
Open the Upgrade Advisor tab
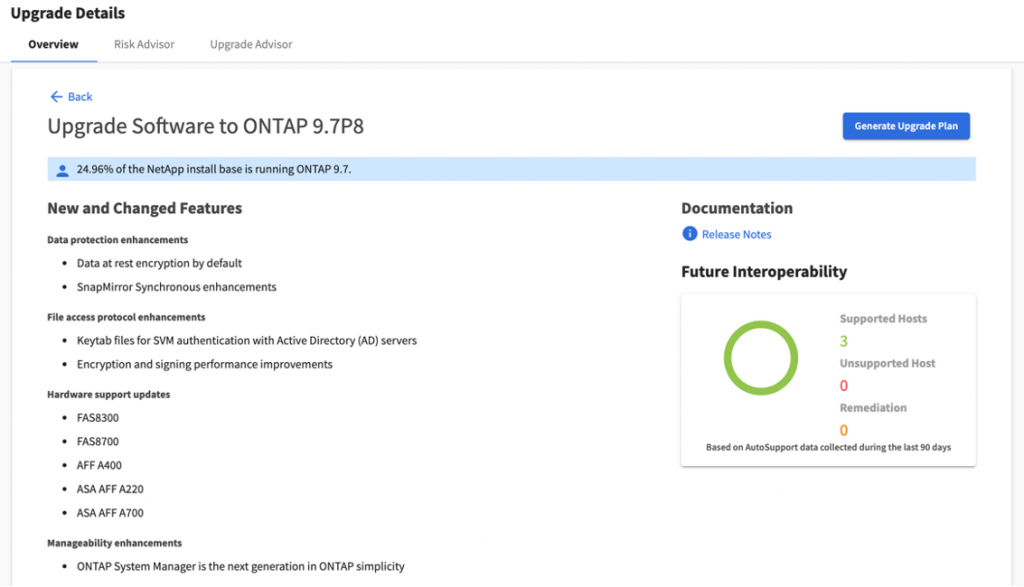(x=251, y=44)
